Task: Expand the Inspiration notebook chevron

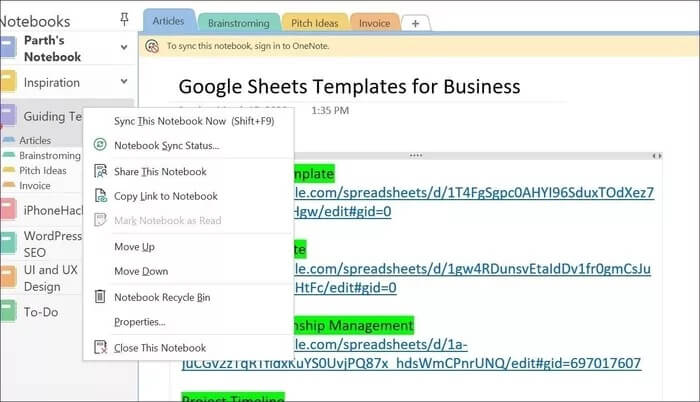Action: click(x=124, y=81)
